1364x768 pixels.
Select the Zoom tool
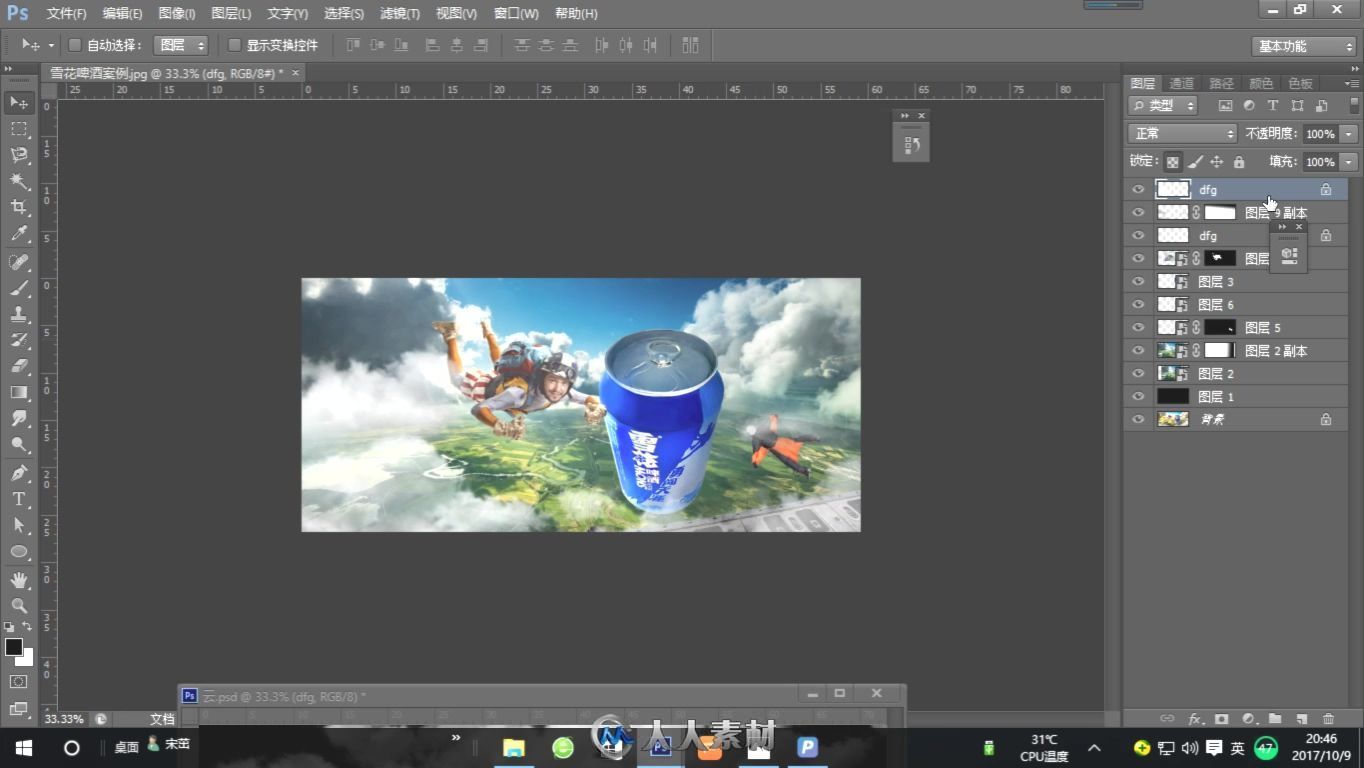(x=19, y=606)
